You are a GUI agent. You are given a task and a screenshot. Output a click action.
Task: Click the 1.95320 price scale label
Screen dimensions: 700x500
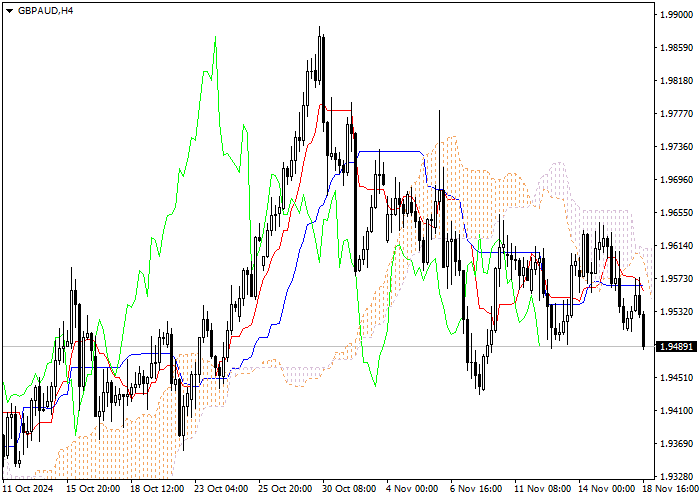point(677,312)
